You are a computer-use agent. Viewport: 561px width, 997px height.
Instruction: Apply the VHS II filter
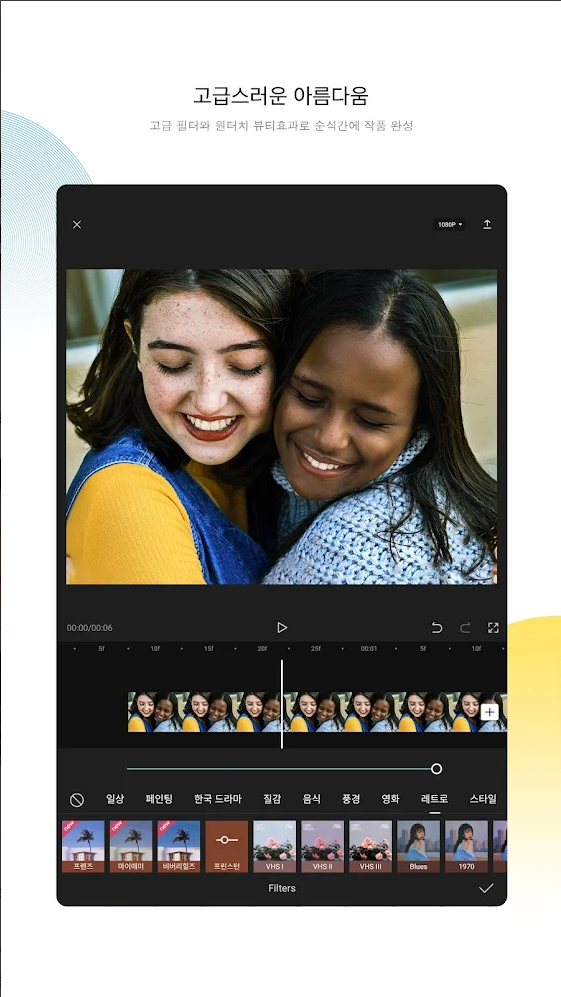(322, 846)
